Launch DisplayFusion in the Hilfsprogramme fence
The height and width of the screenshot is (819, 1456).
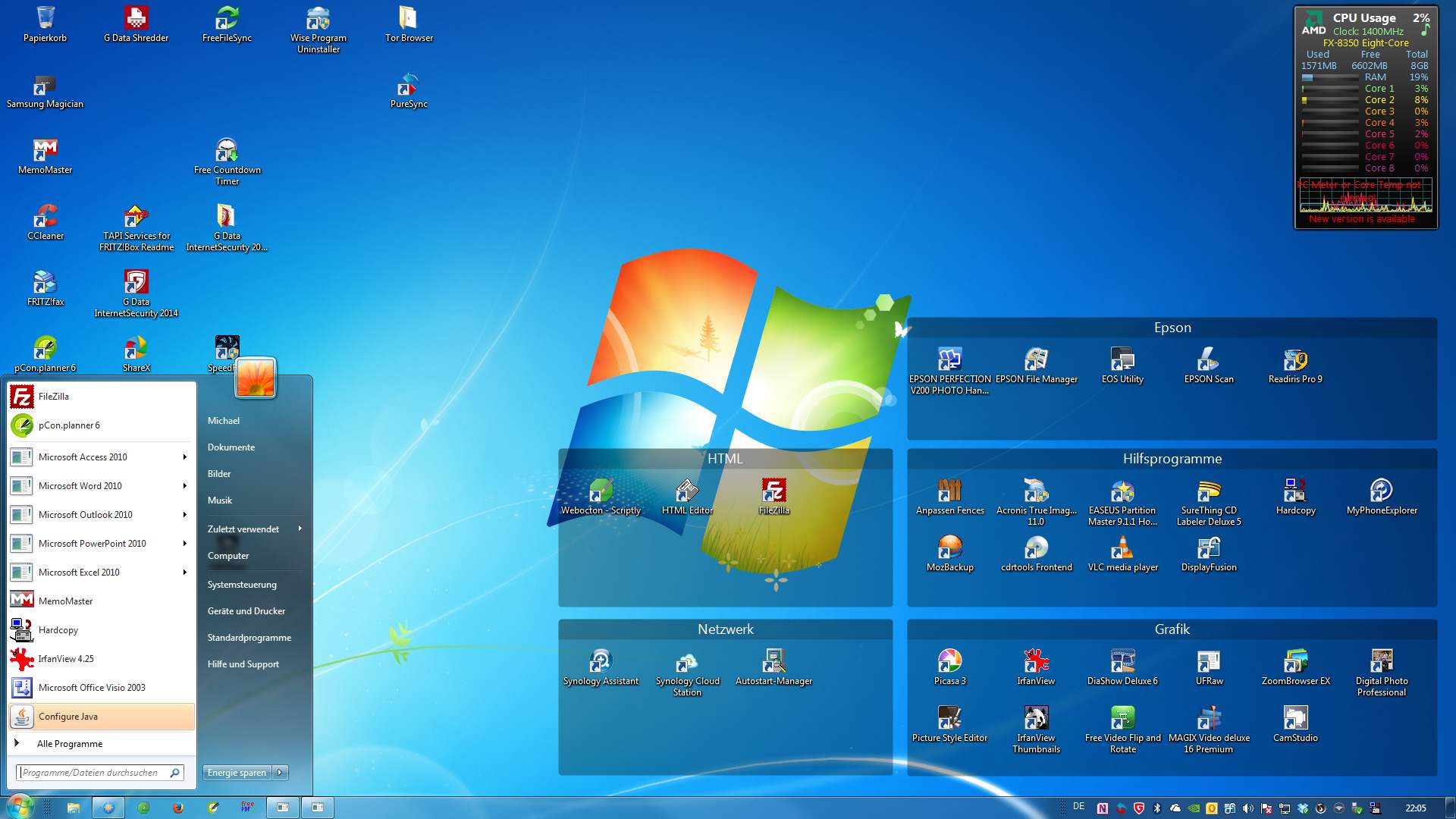point(1209,554)
